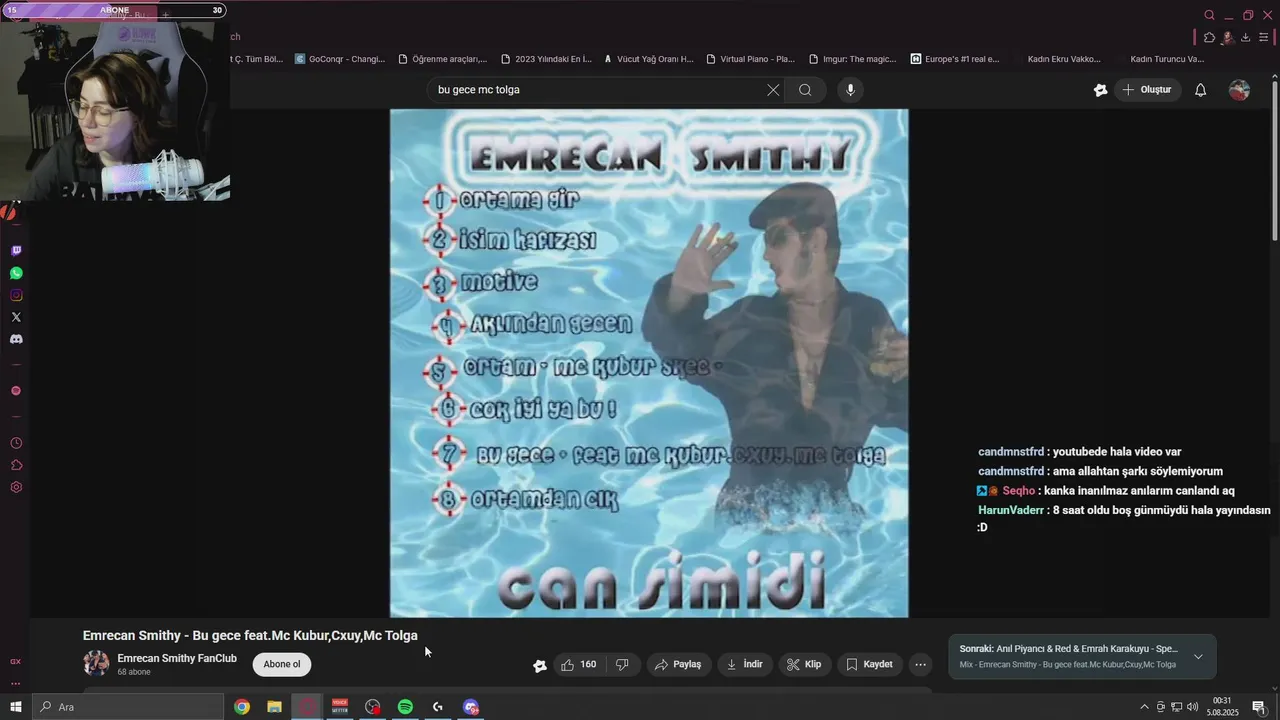Open the browser toolbar extensions icon
Viewport: 1280px width, 720px height.
click(x=1209, y=37)
